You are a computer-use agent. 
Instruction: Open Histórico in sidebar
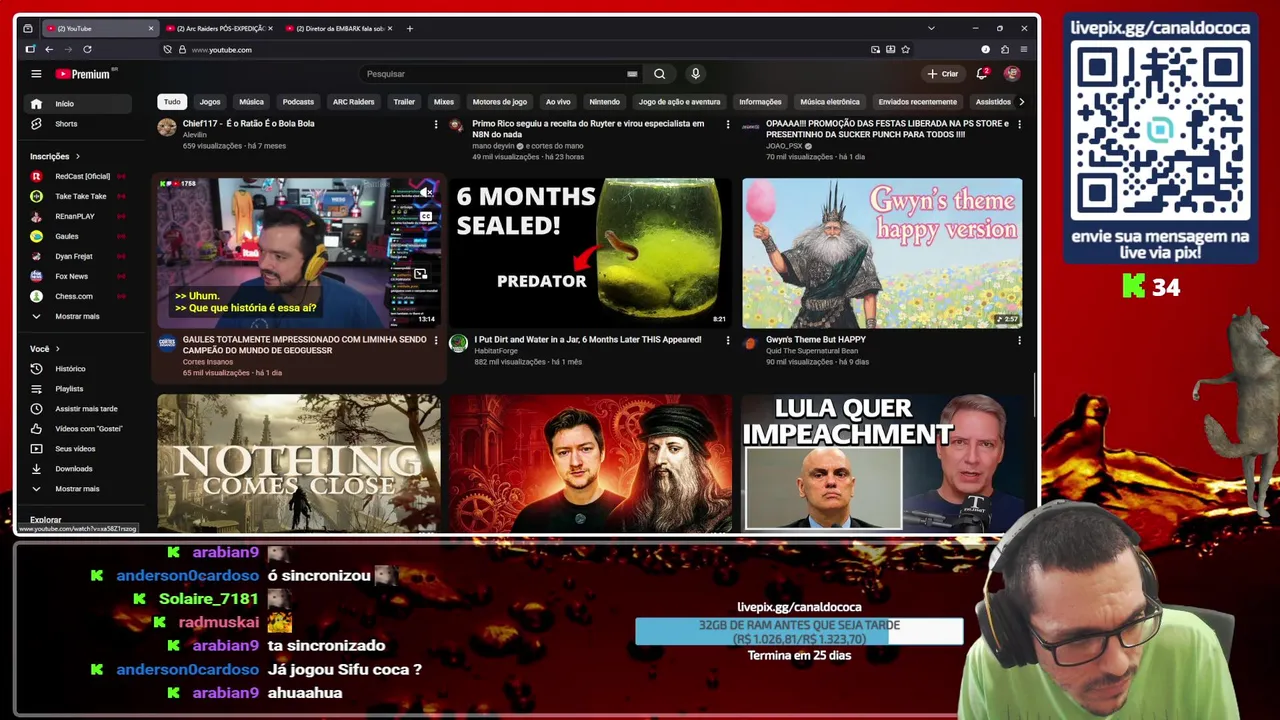[80, 369]
